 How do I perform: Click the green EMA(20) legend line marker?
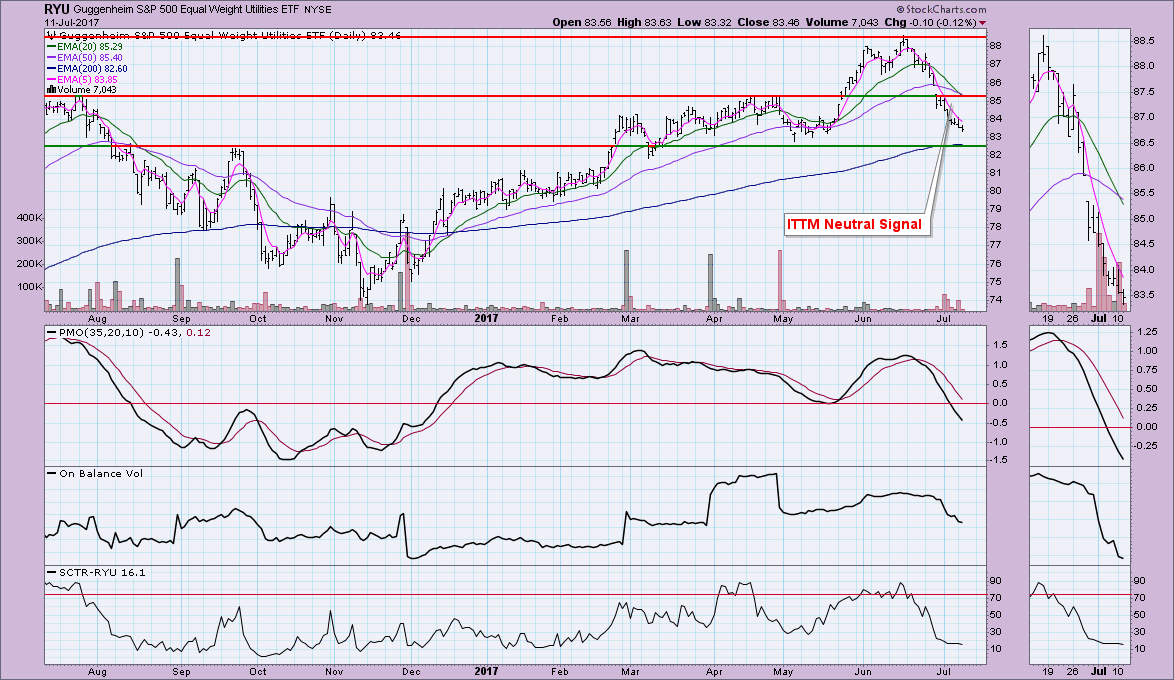pos(52,46)
